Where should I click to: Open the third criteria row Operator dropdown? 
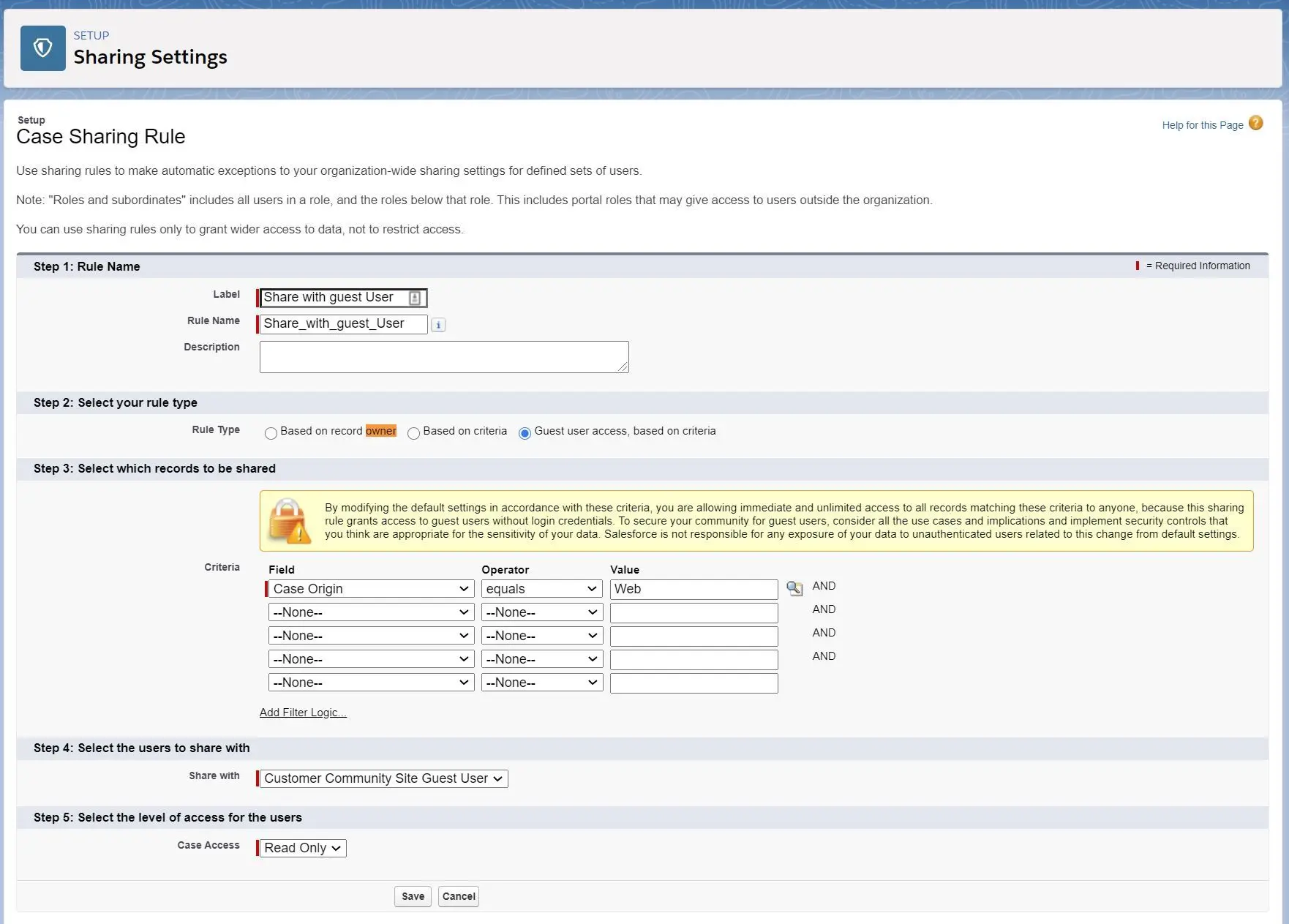[541, 636]
